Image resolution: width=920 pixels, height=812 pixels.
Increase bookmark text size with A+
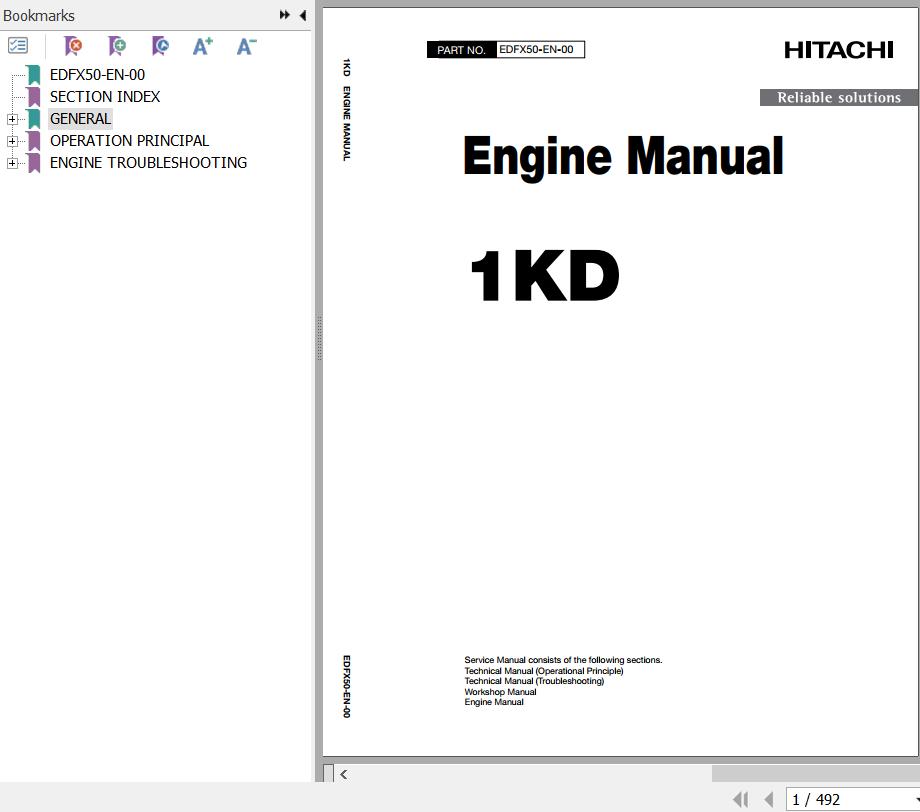point(202,46)
